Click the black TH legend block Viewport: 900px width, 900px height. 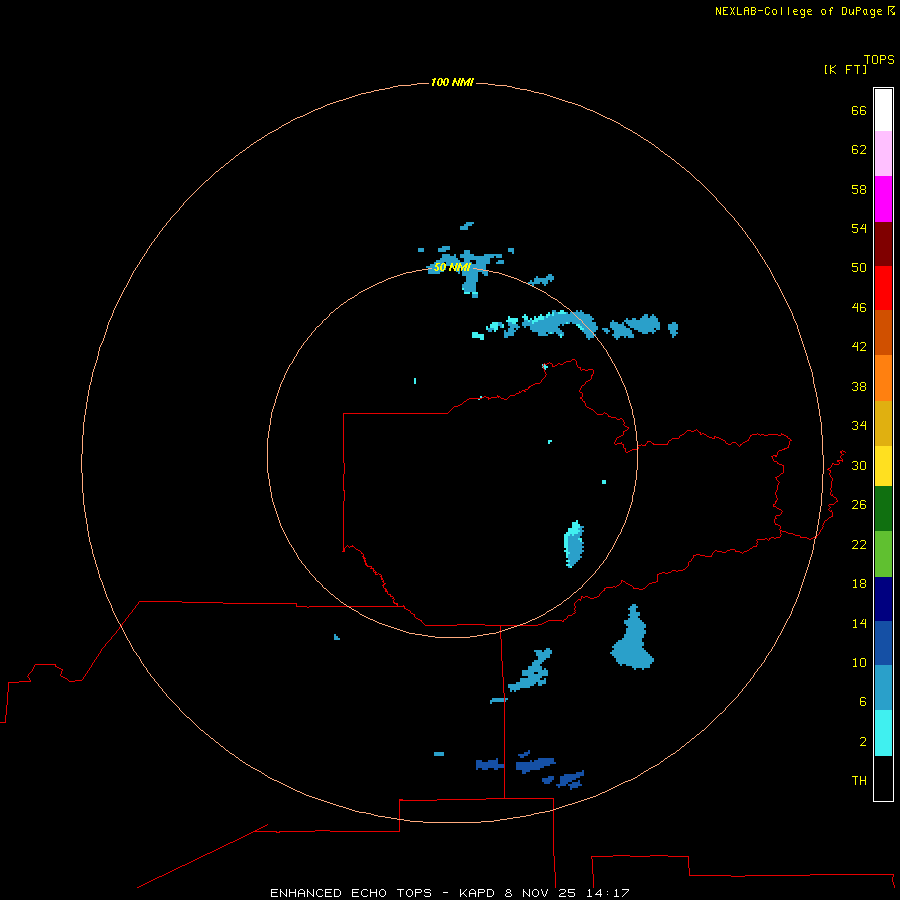tap(883, 778)
